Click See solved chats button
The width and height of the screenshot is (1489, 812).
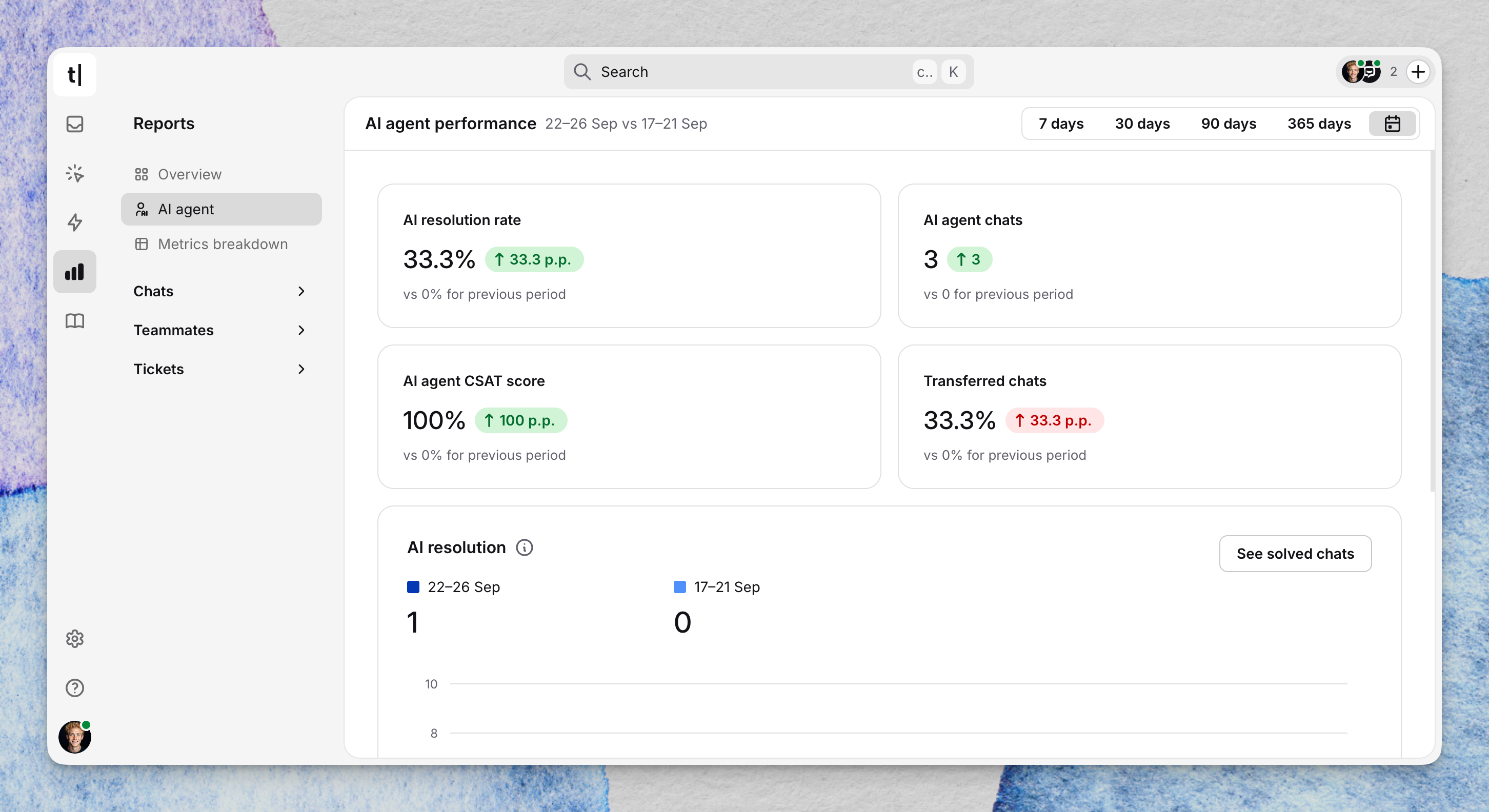pyautogui.click(x=1295, y=554)
